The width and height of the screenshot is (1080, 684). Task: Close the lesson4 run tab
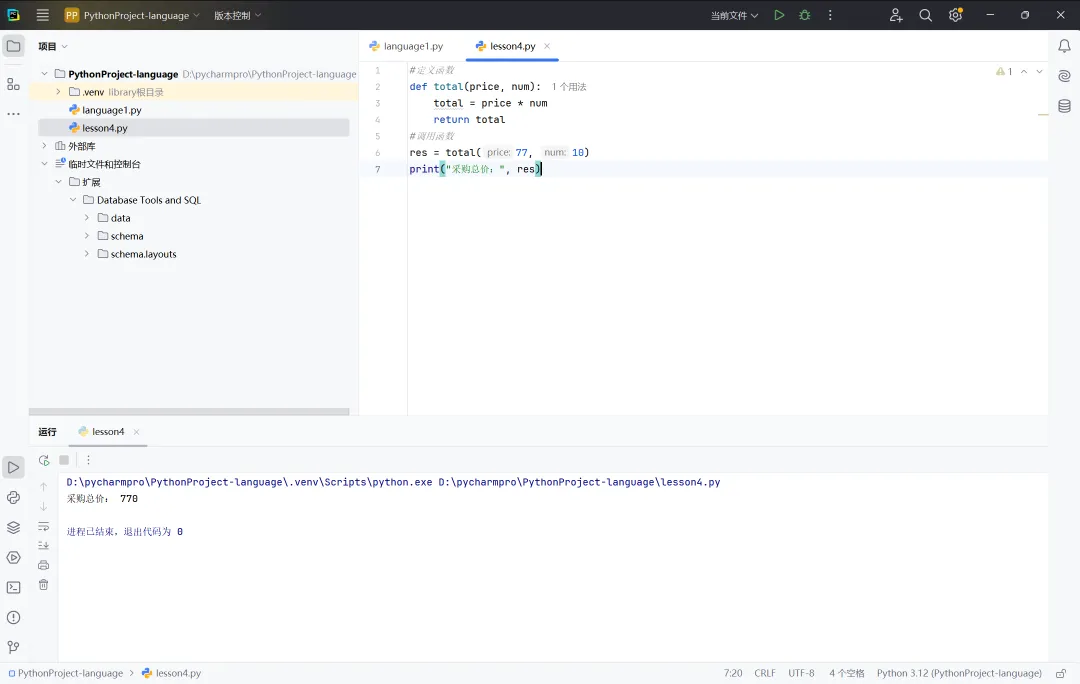(x=136, y=432)
